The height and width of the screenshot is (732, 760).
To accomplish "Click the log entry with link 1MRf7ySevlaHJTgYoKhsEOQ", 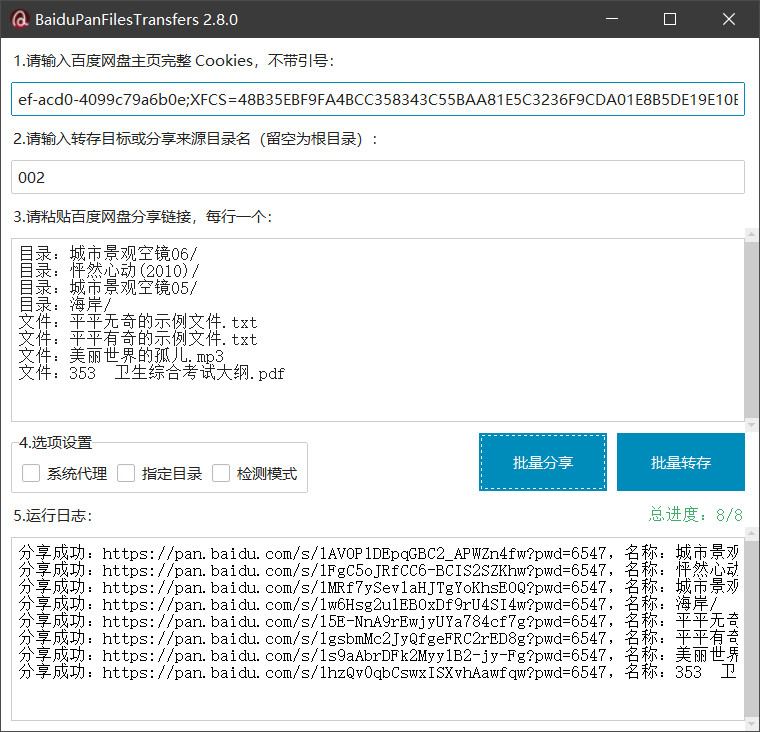I will [x=378, y=587].
